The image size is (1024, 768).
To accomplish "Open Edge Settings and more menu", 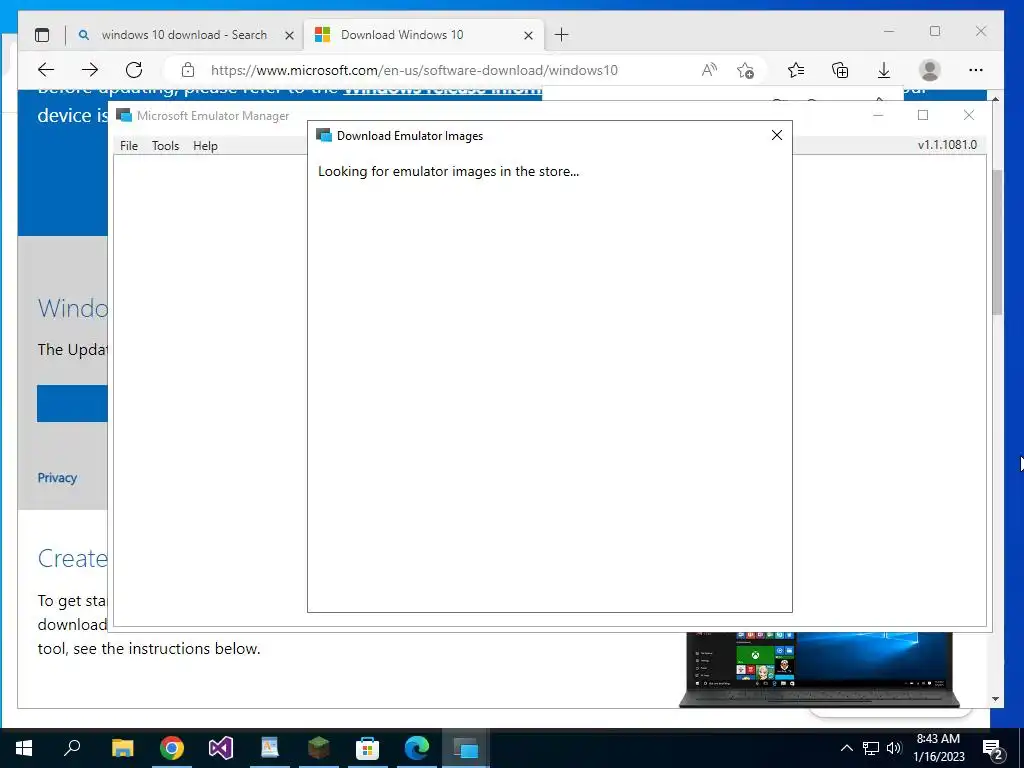I will 976,70.
